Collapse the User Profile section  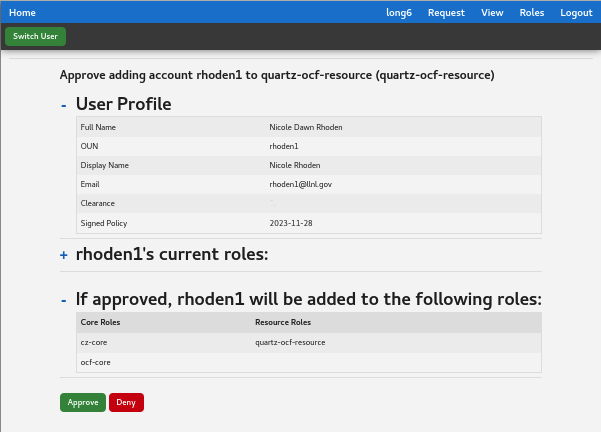coord(64,105)
